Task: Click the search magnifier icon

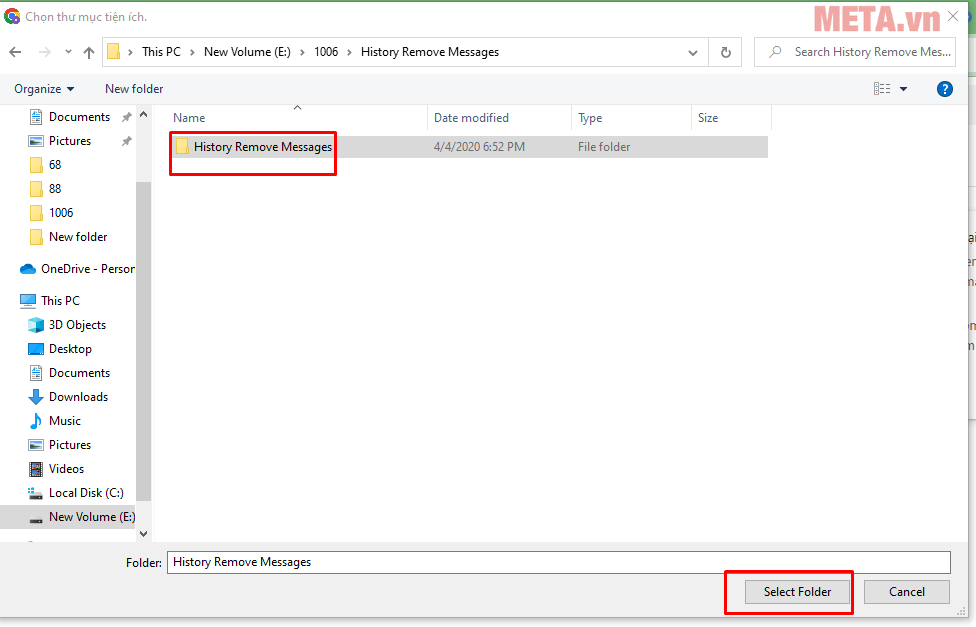Action: 775,51
